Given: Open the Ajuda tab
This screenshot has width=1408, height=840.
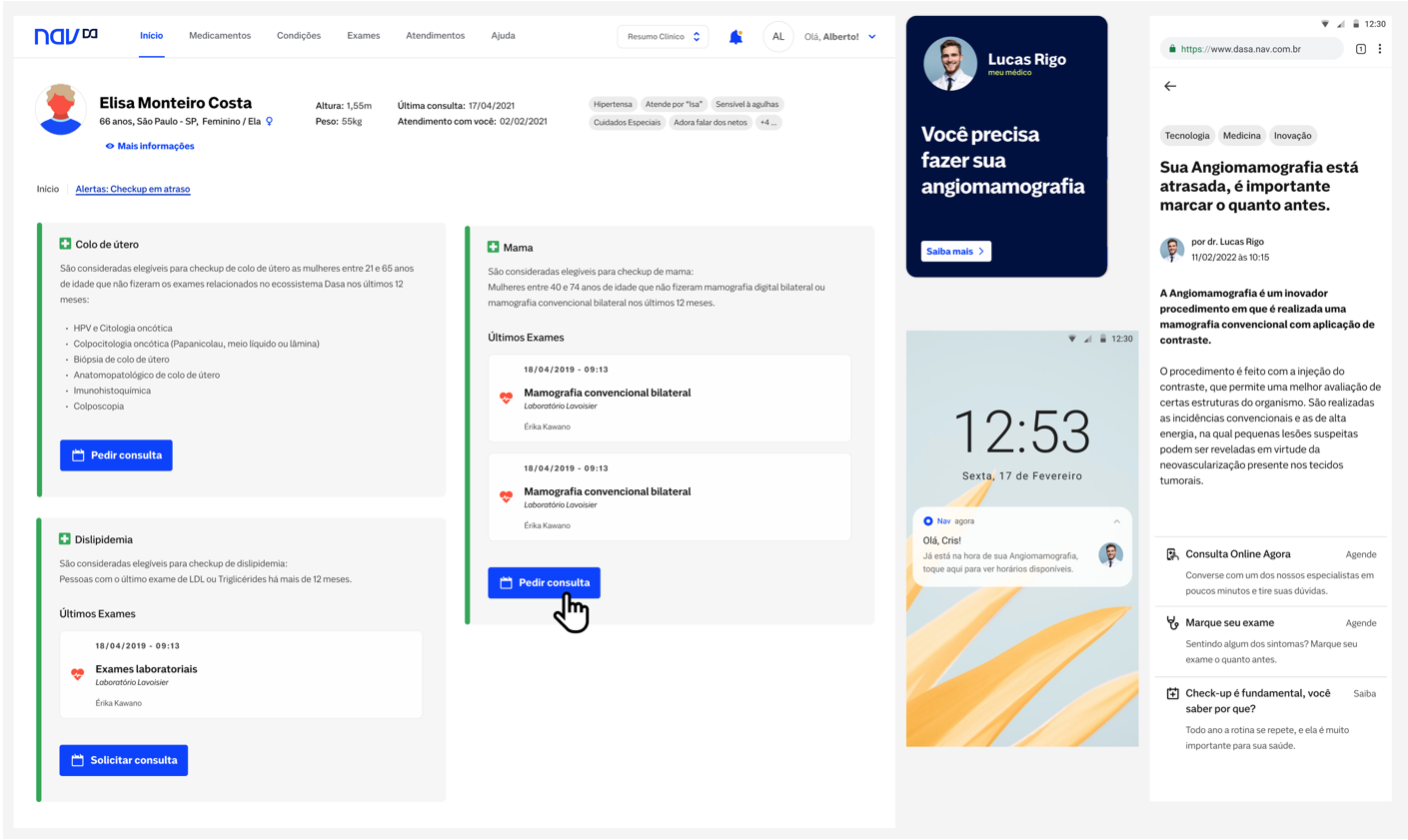Looking at the screenshot, I should tap(503, 36).
